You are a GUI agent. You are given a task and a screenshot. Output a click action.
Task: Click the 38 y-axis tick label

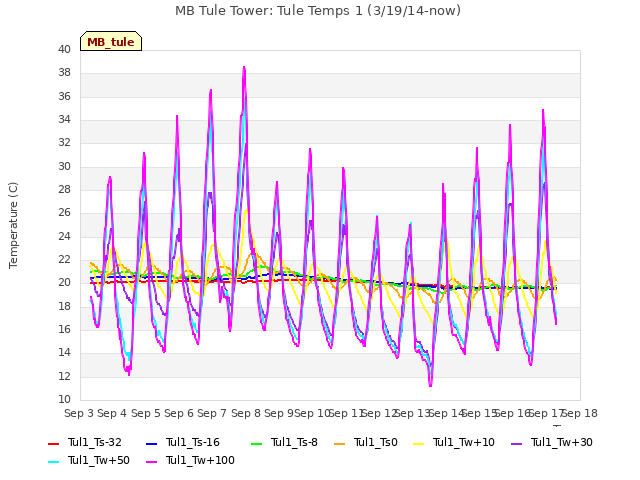coord(64,73)
